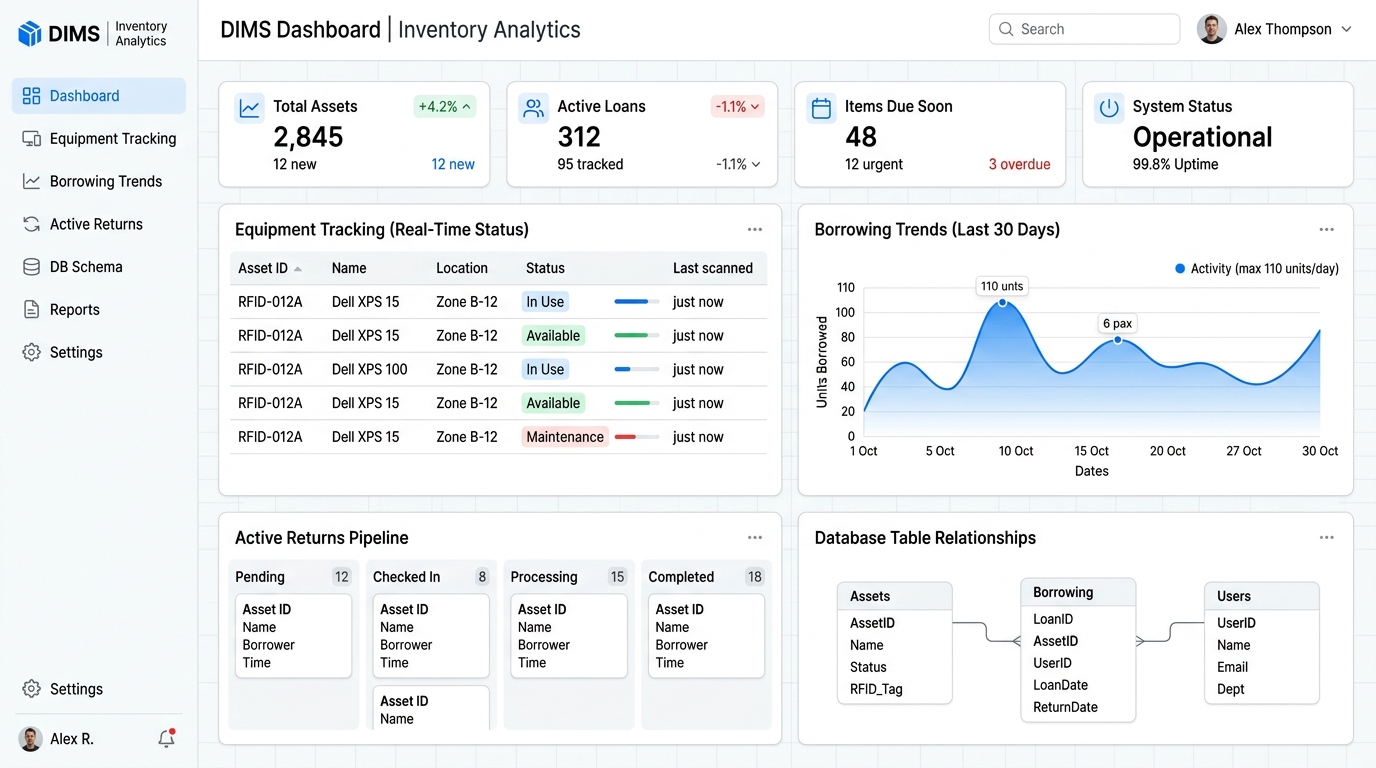This screenshot has height=768, width=1376.
Task: Click the Maintenance status badge
Action: pyautogui.click(x=565, y=437)
